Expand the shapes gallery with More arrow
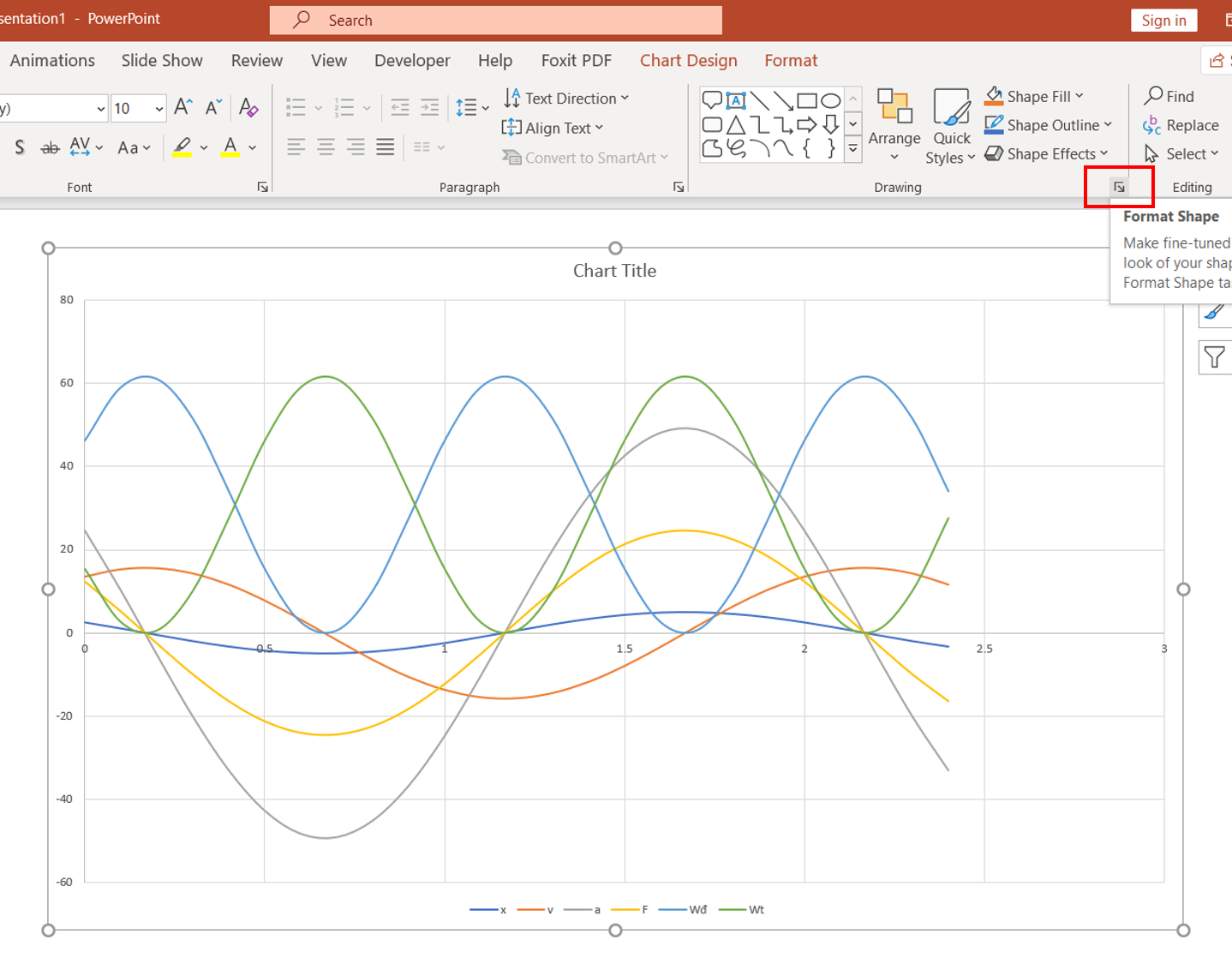The width and height of the screenshot is (1232, 964). (x=853, y=149)
